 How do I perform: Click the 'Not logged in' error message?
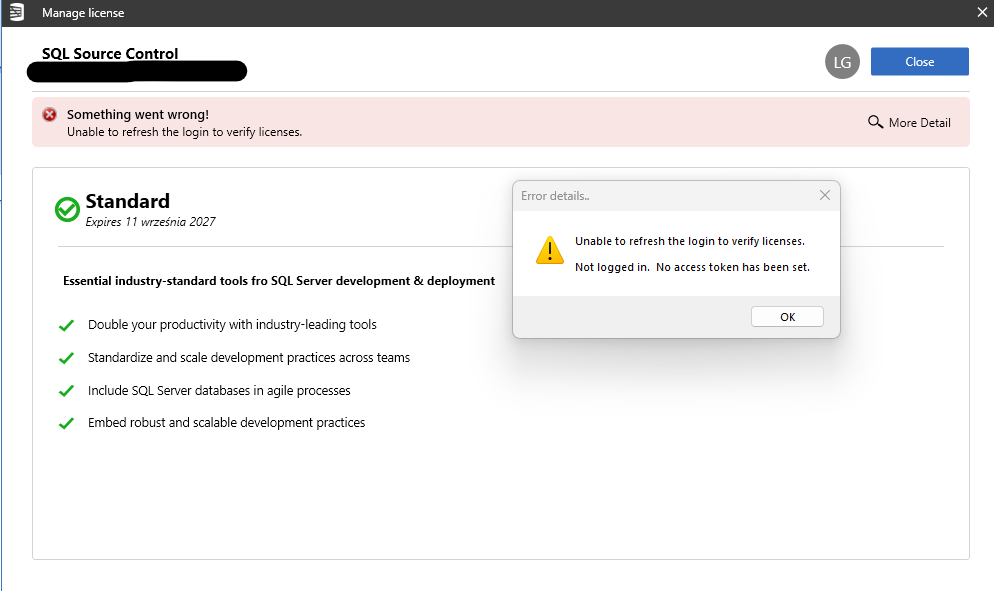692,267
